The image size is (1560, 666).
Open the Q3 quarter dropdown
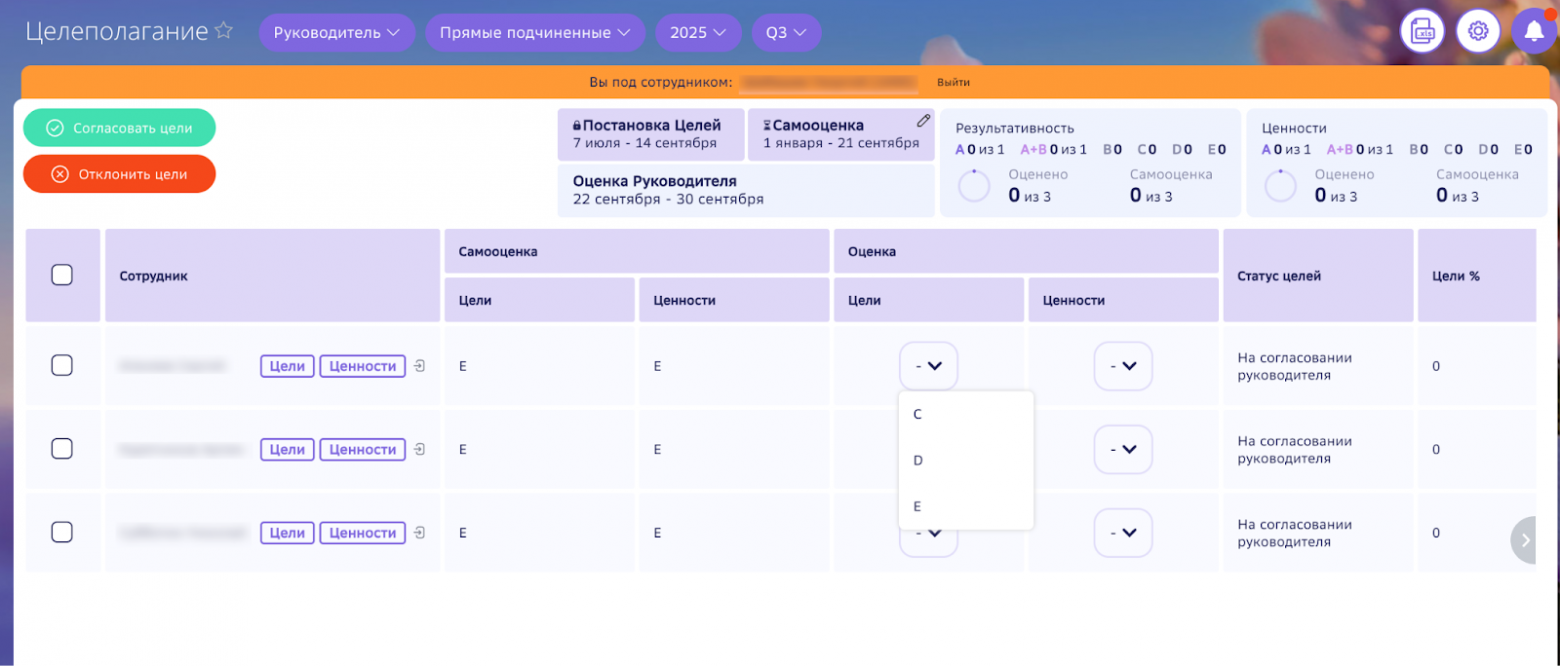[786, 33]
